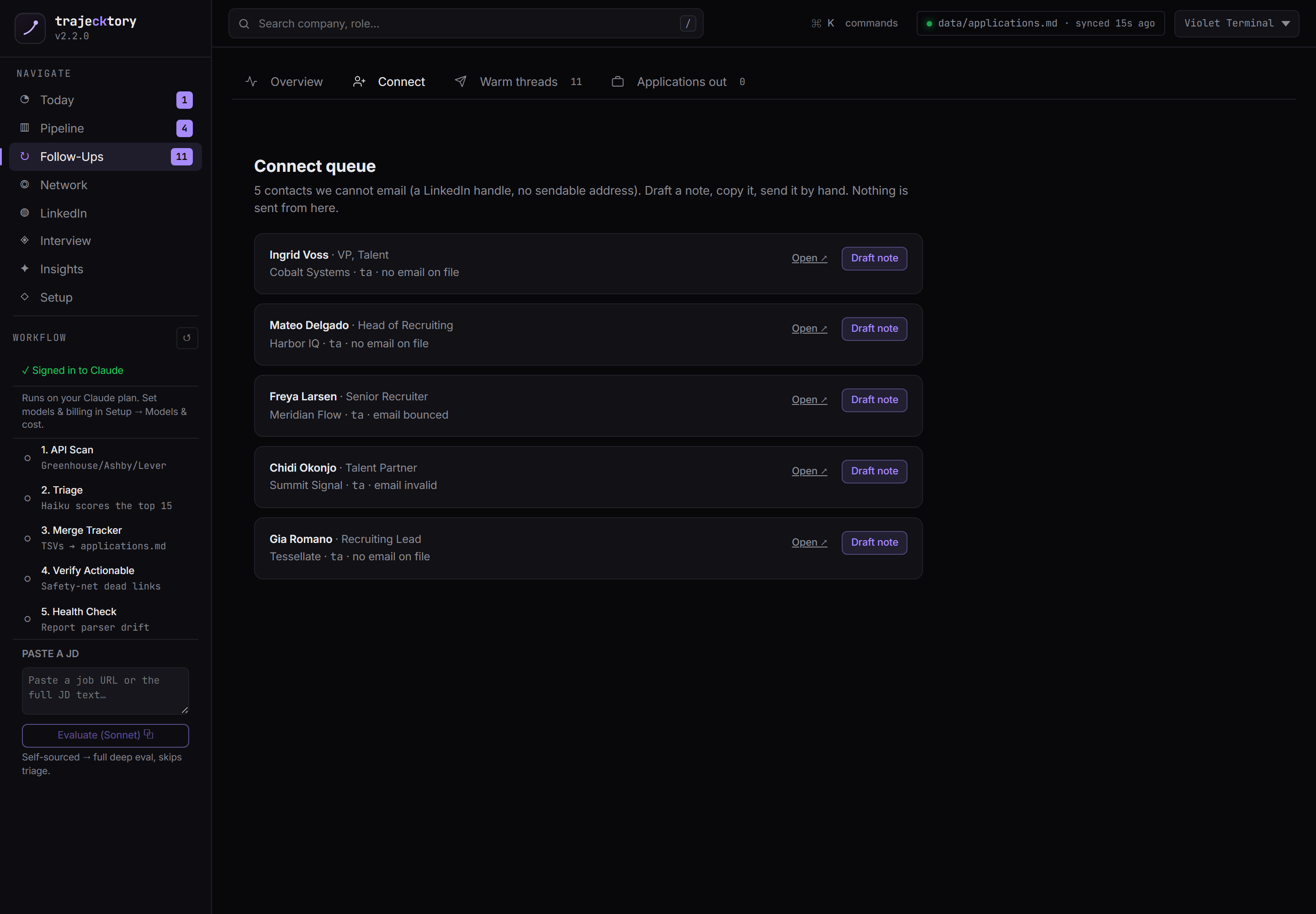Select the Triage step circle
This screenshot has height=914, width=1316.
pyautogui.click(x=27, y=498)
